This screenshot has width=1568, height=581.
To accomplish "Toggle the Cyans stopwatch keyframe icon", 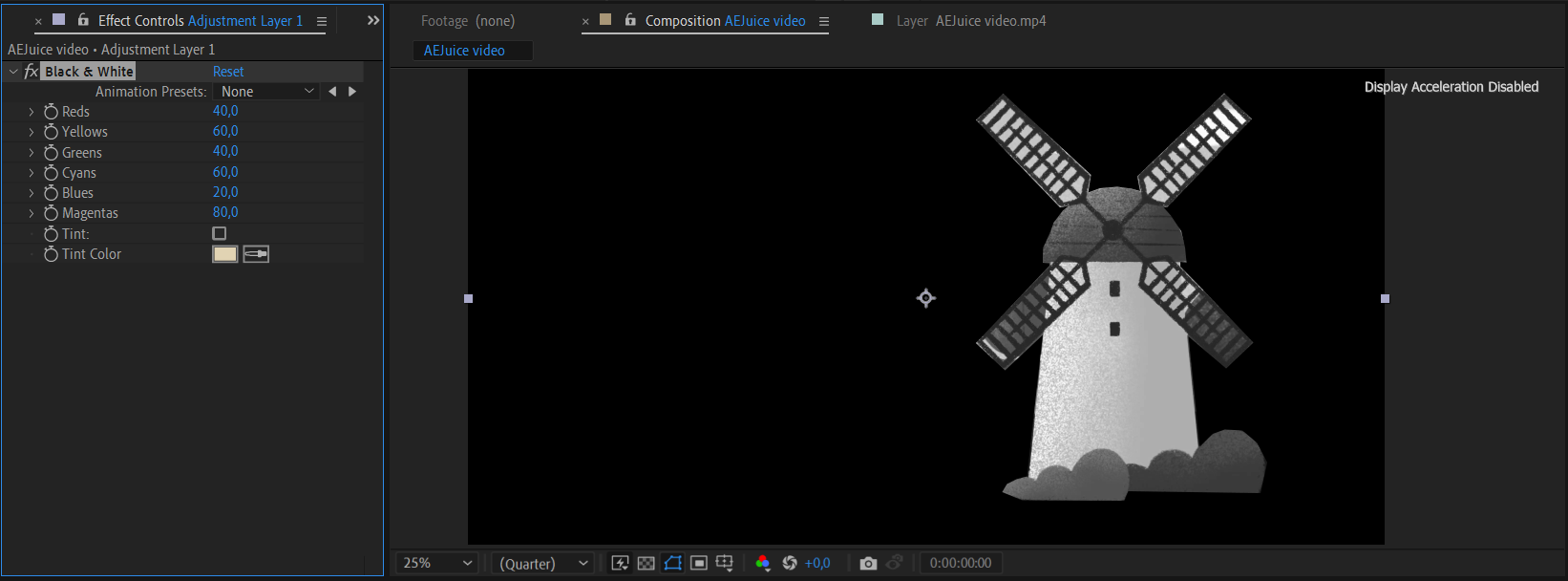I will (52, 173).
